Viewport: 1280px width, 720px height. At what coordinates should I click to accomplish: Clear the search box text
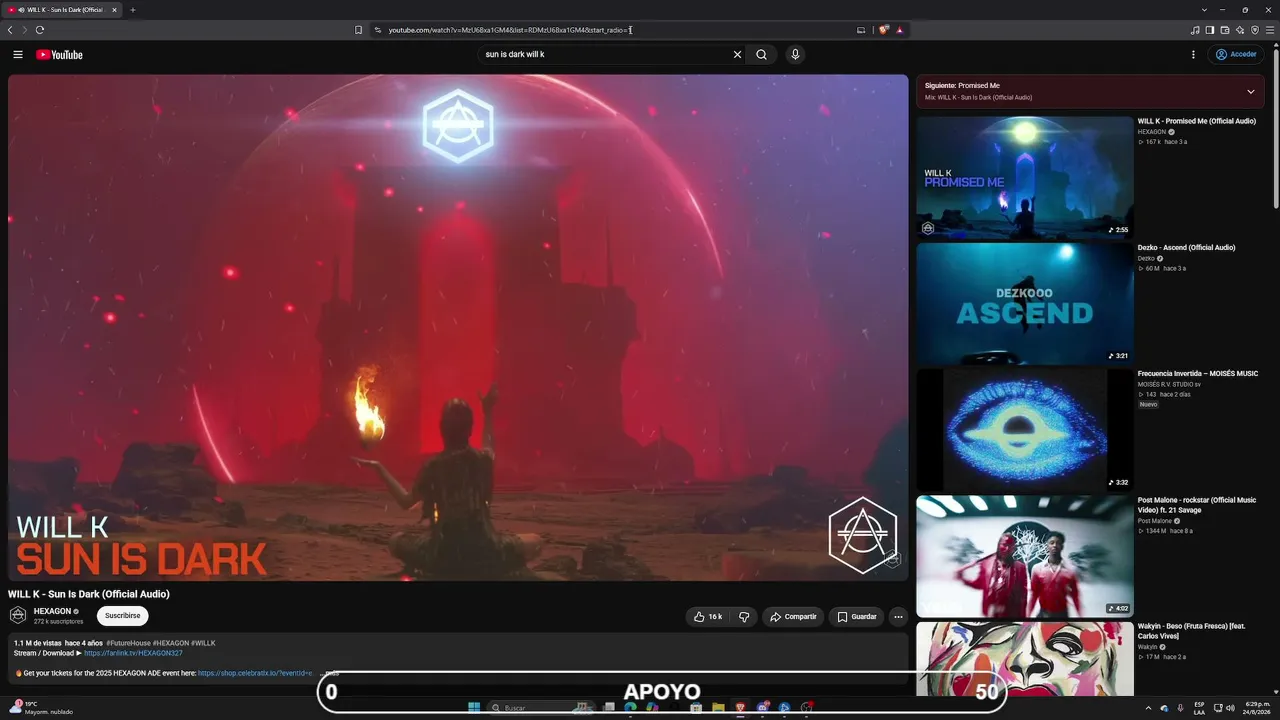(737, 55)
